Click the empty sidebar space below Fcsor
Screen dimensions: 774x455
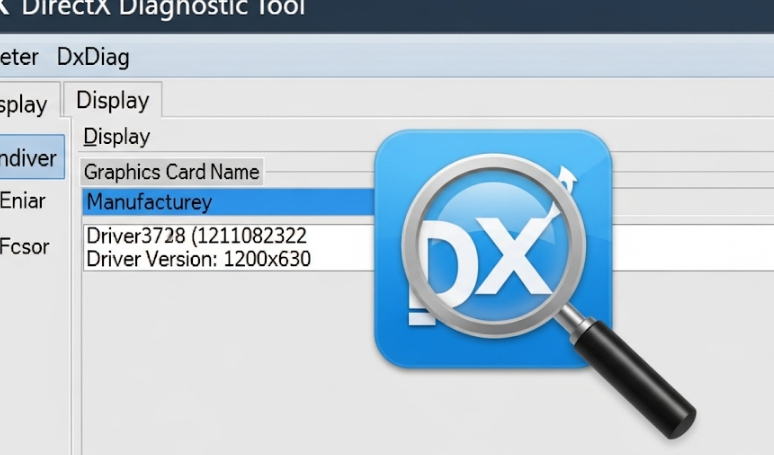[30, 360]
